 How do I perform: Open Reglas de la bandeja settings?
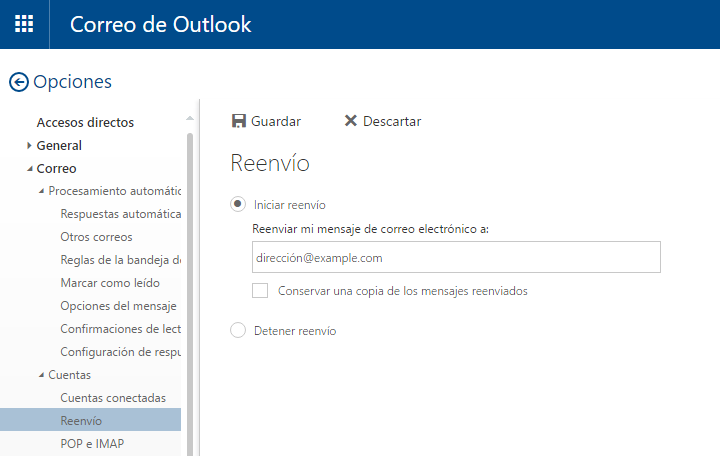click(121, 260)
